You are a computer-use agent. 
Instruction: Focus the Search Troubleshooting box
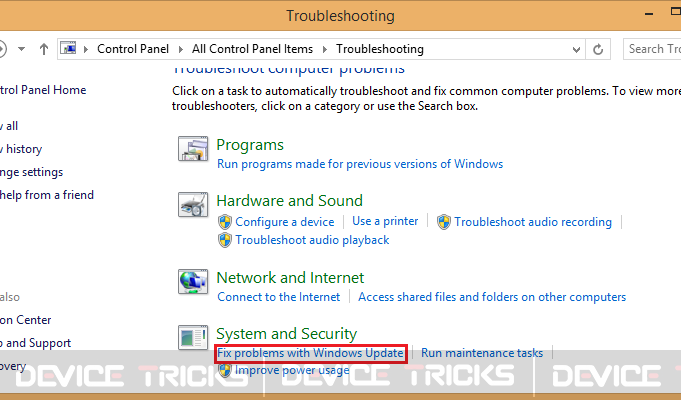[x=652, y=49]
